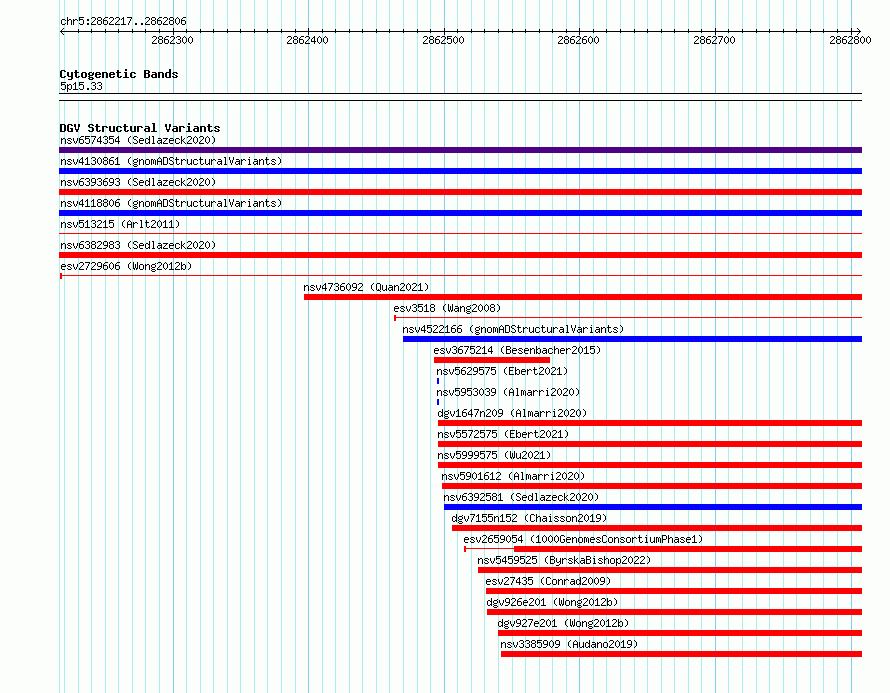890x693 pixels.
Task: Click the 2862400 ruler position
Action: click(x=307, y=40)
